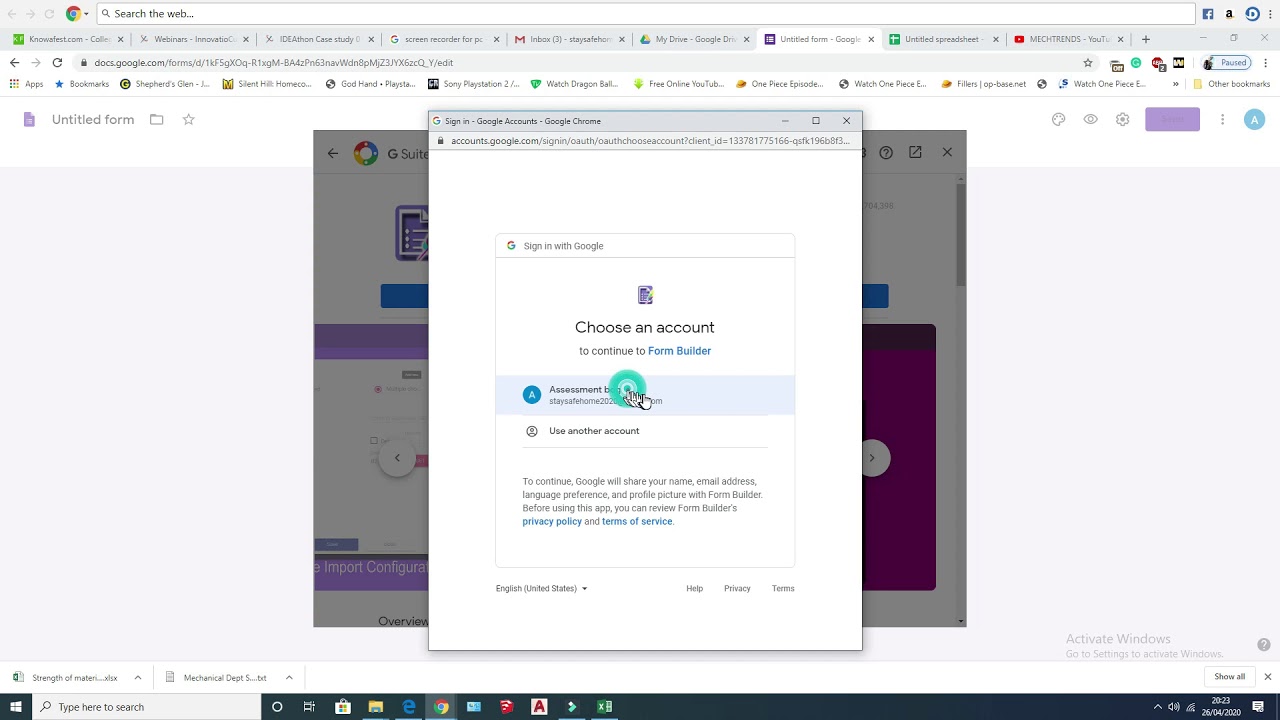Preview the form with eye icon

[x=1090, y=120]
